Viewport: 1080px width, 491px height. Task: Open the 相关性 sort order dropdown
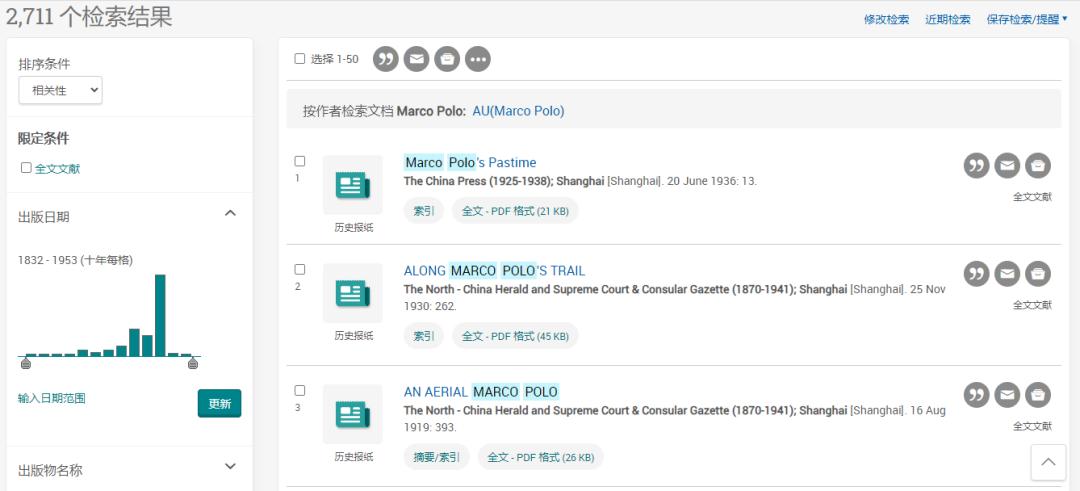coord(61,90)
